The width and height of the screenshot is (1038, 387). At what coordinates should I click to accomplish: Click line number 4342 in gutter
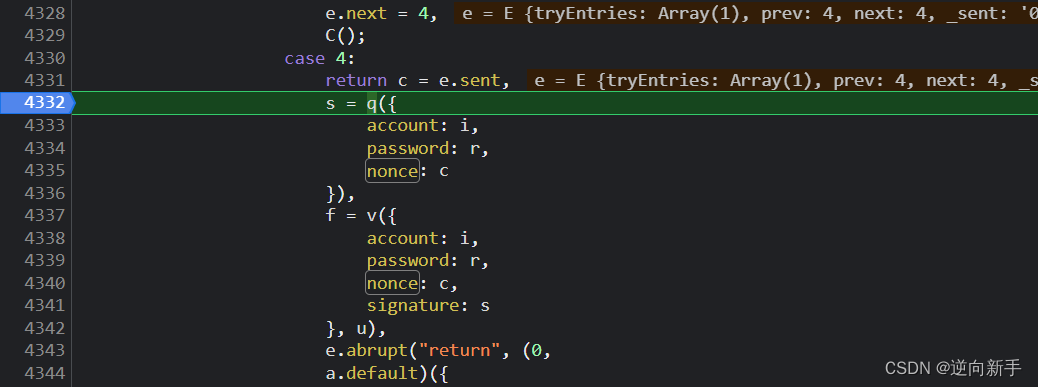coord(45,328)
